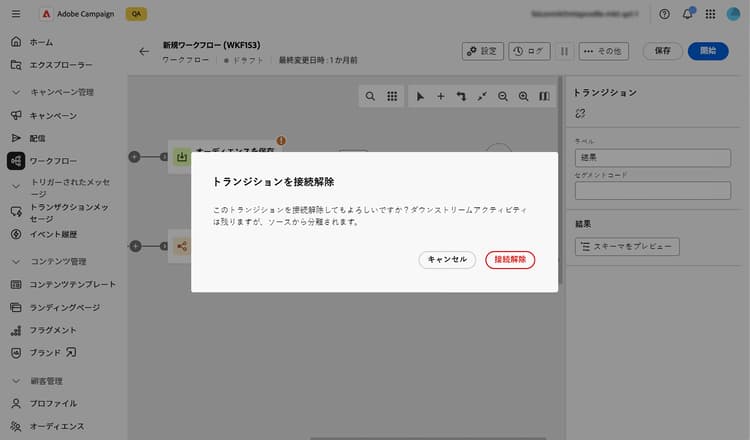
Task: Open the help question mark icon
Action: pos(664,14)
